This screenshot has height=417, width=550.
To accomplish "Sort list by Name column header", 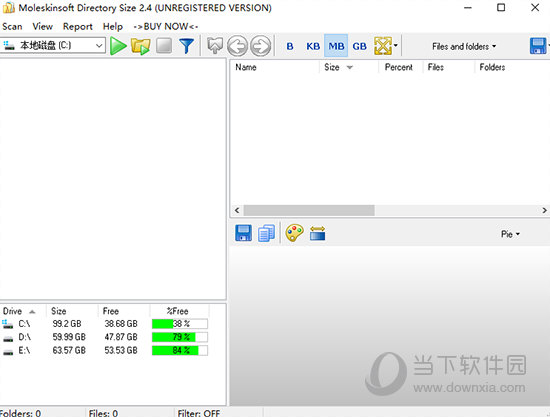I will 275,67.
